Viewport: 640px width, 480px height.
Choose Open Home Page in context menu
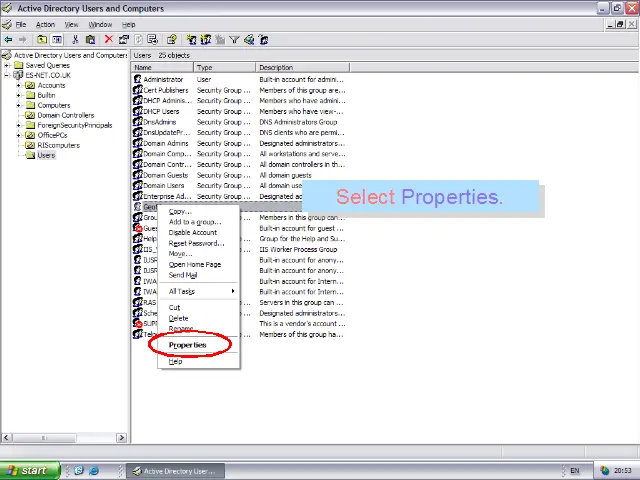pyautogui.click(x=198, y=264)
